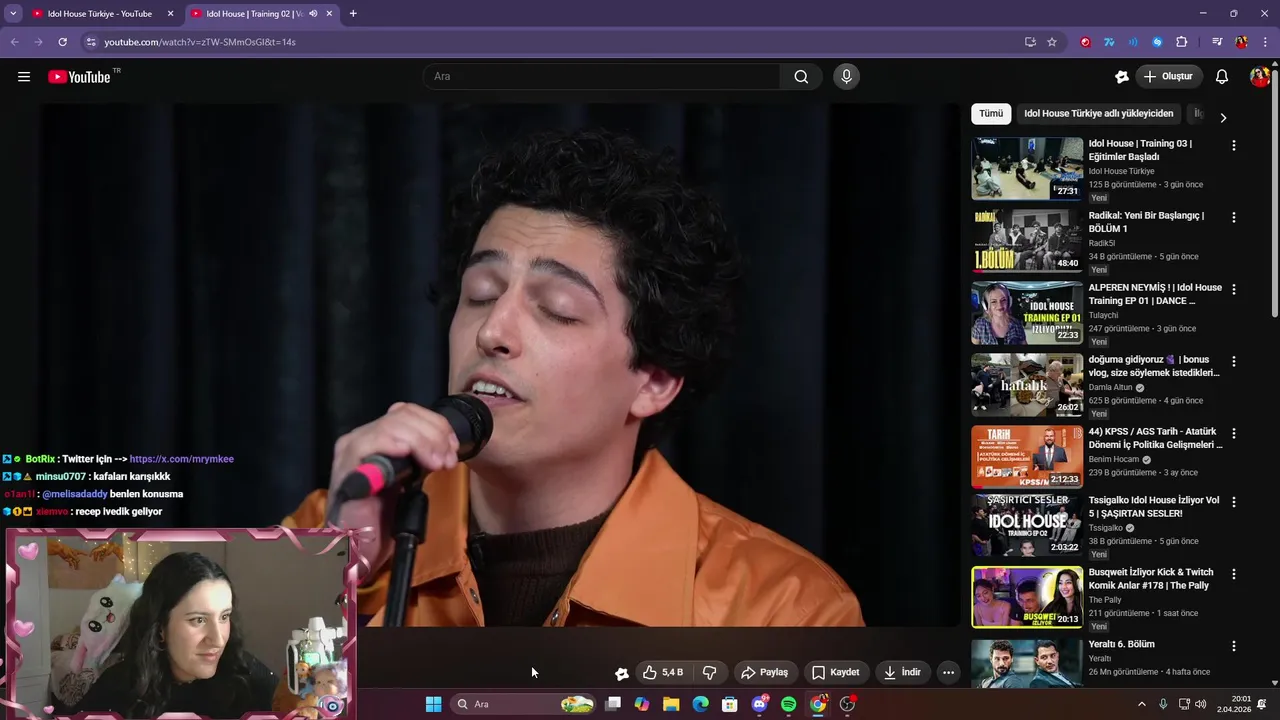Viewport: 1280px width, 720px height.
Task: Open the red circular browser extension
Action: pyautogui.click(x=1085, y=42)
